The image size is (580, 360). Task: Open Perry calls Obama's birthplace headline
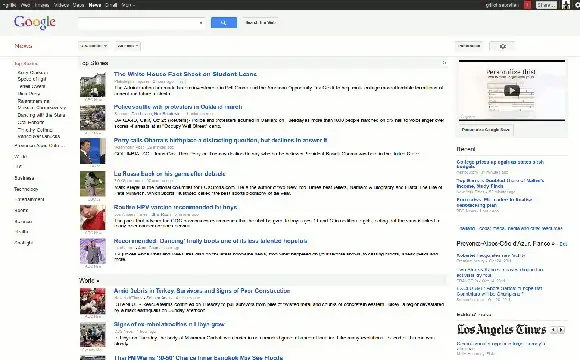[x=220, y=140]
